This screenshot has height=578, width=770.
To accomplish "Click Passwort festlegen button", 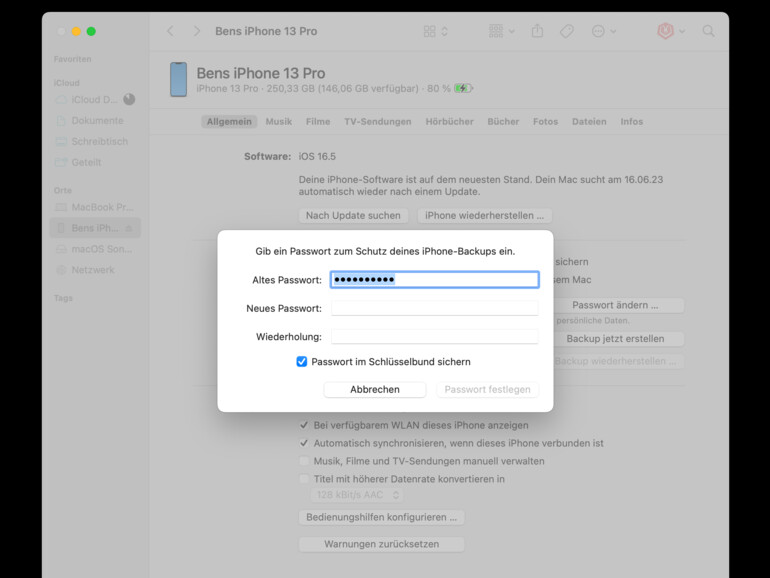I will click(488, 389).
